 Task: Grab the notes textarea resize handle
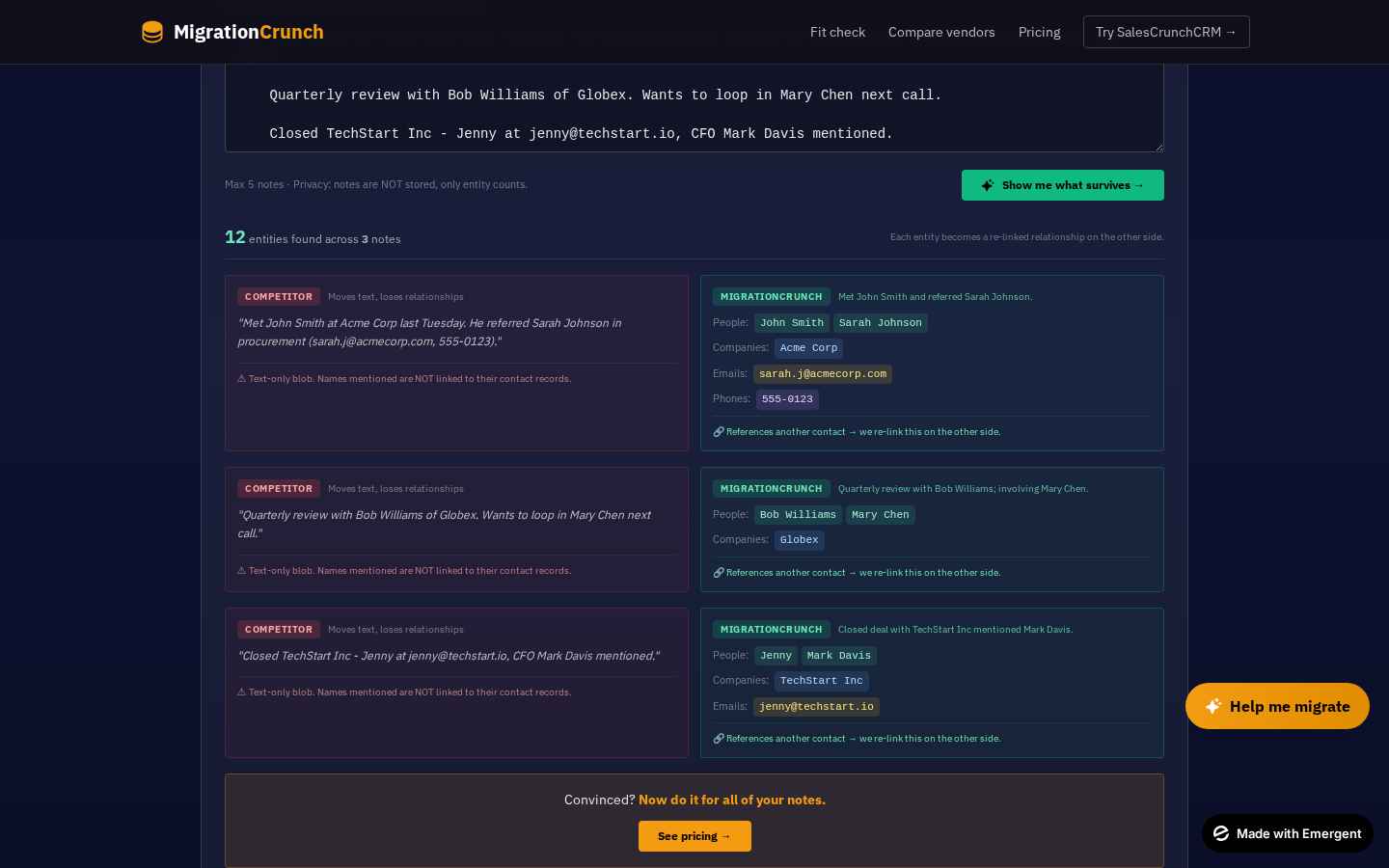(1158, 147)
